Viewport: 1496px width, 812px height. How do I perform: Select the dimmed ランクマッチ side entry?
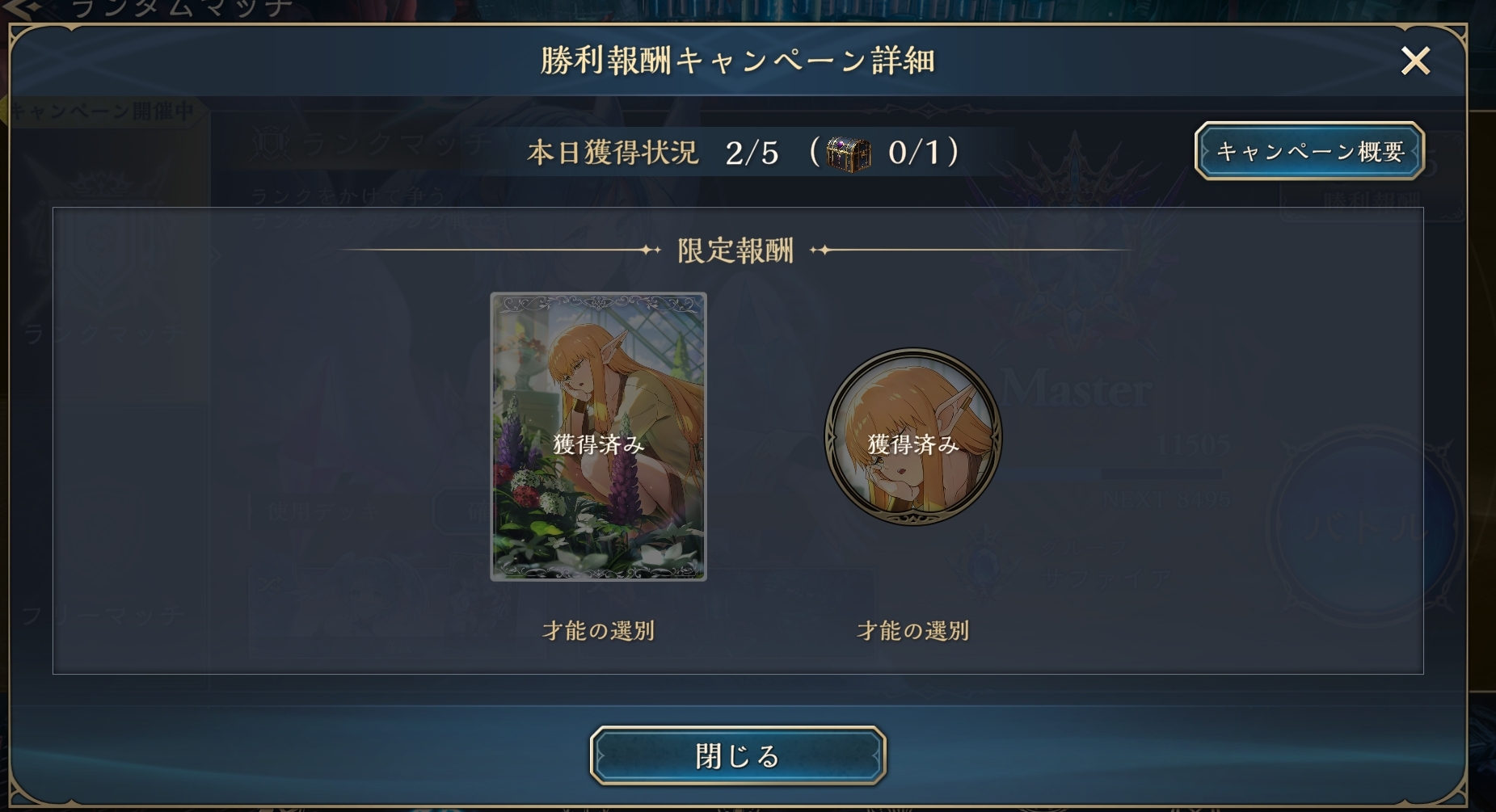point(105,333)
